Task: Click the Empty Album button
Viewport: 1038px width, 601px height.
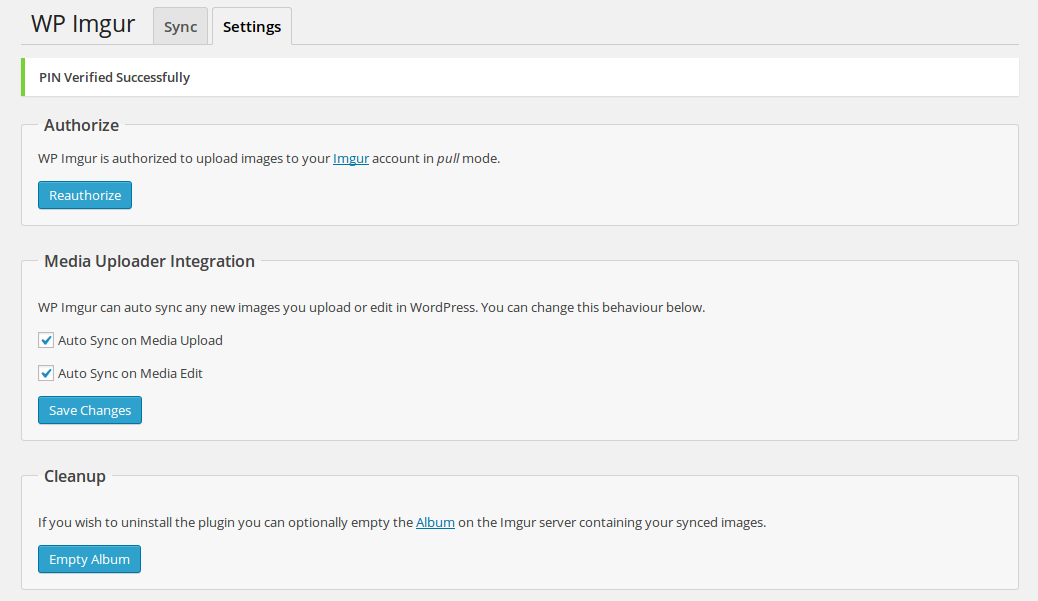Action: [x=89, y=559]
